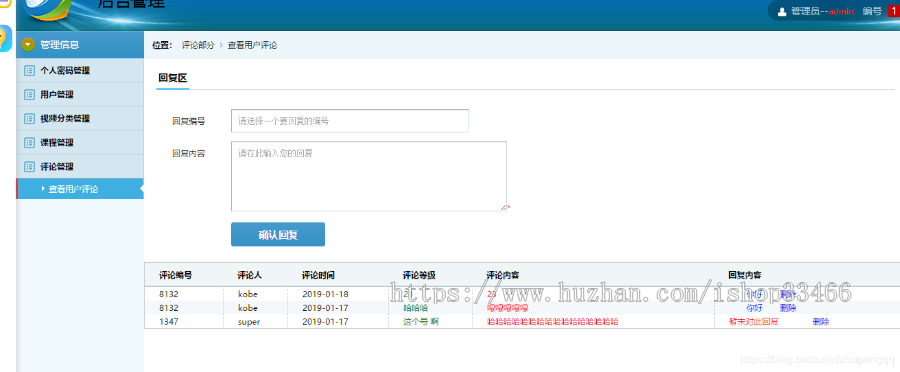Click the list icon beside 课程管理
The image size is (900, 372).
pyautogui.click(x=29, y=142)
